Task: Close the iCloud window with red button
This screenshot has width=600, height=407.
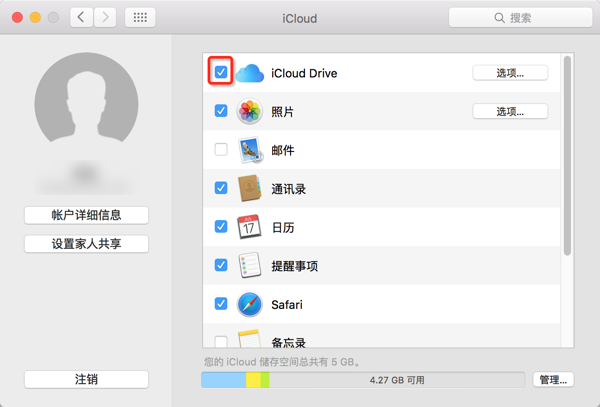Action: 17,17
